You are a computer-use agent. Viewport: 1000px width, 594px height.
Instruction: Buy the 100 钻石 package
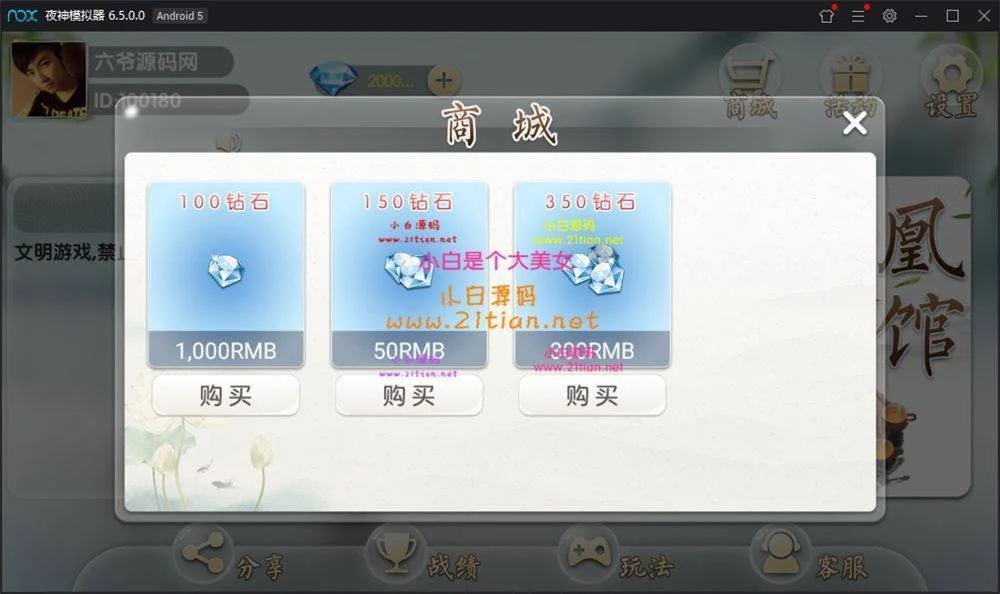[226, 395]
